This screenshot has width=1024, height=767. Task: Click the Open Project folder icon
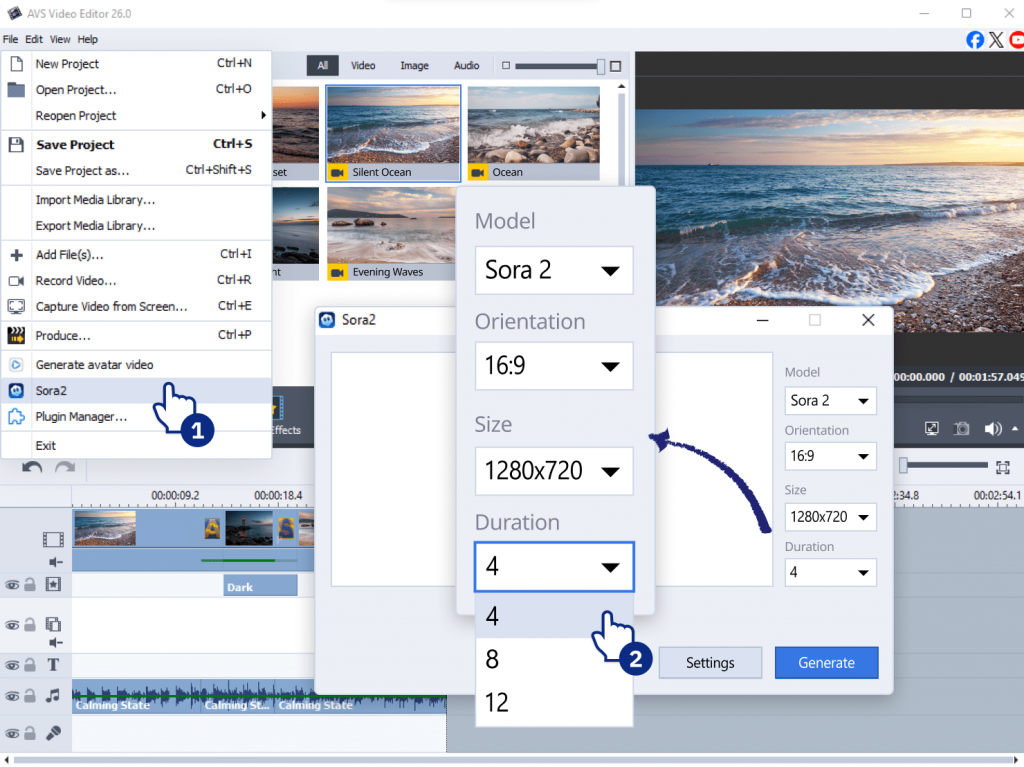tap(16, 90)
